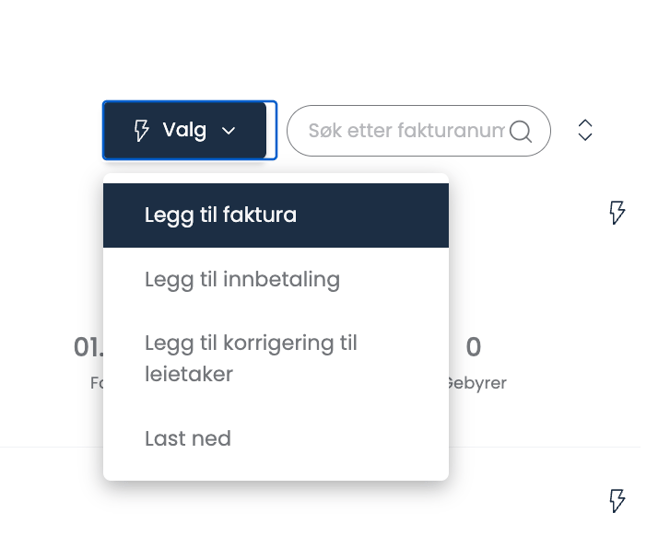Collapse the menu using the Valg chevron arrow
Image resolution: width=670 pixels, height=547 pixels.
coord(229,131)
